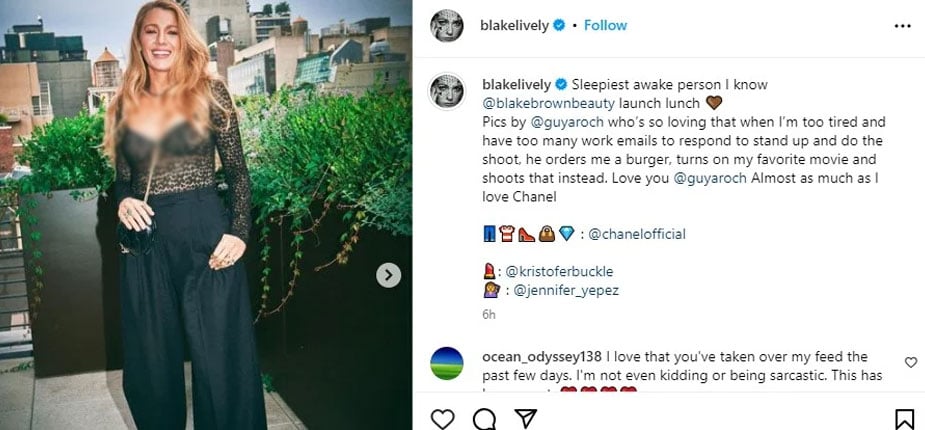The width and height of the screenshot is (925, 430).
Task: Save the post with the bookmark icon
Action: [x=903, y=416]
